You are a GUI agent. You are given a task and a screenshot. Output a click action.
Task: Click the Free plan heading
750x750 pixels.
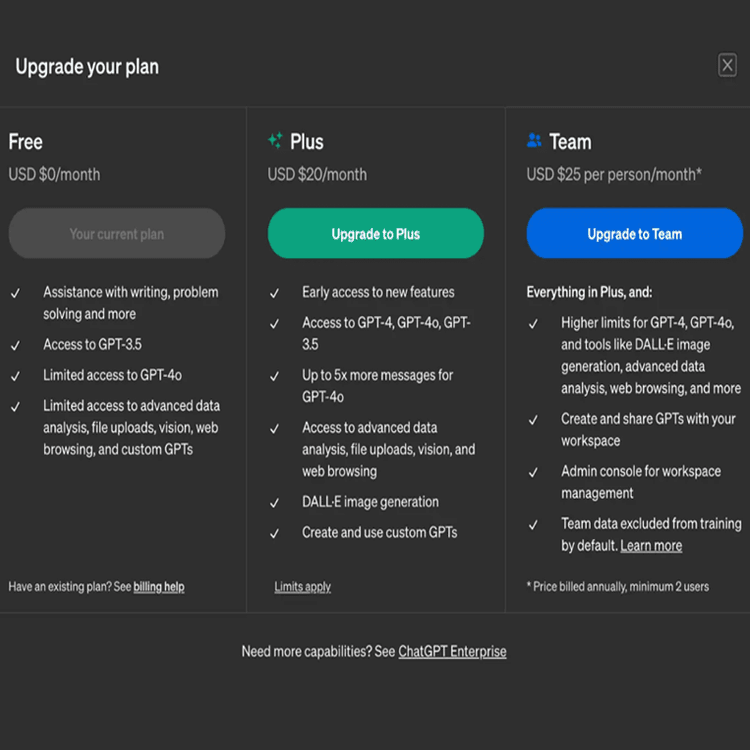(26, 142)
